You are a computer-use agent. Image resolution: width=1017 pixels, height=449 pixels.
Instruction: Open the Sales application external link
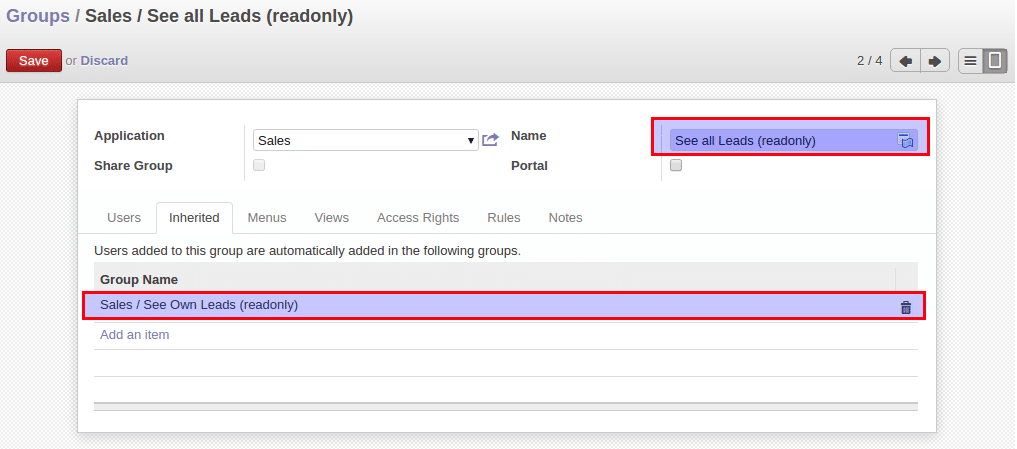point(490,140)
